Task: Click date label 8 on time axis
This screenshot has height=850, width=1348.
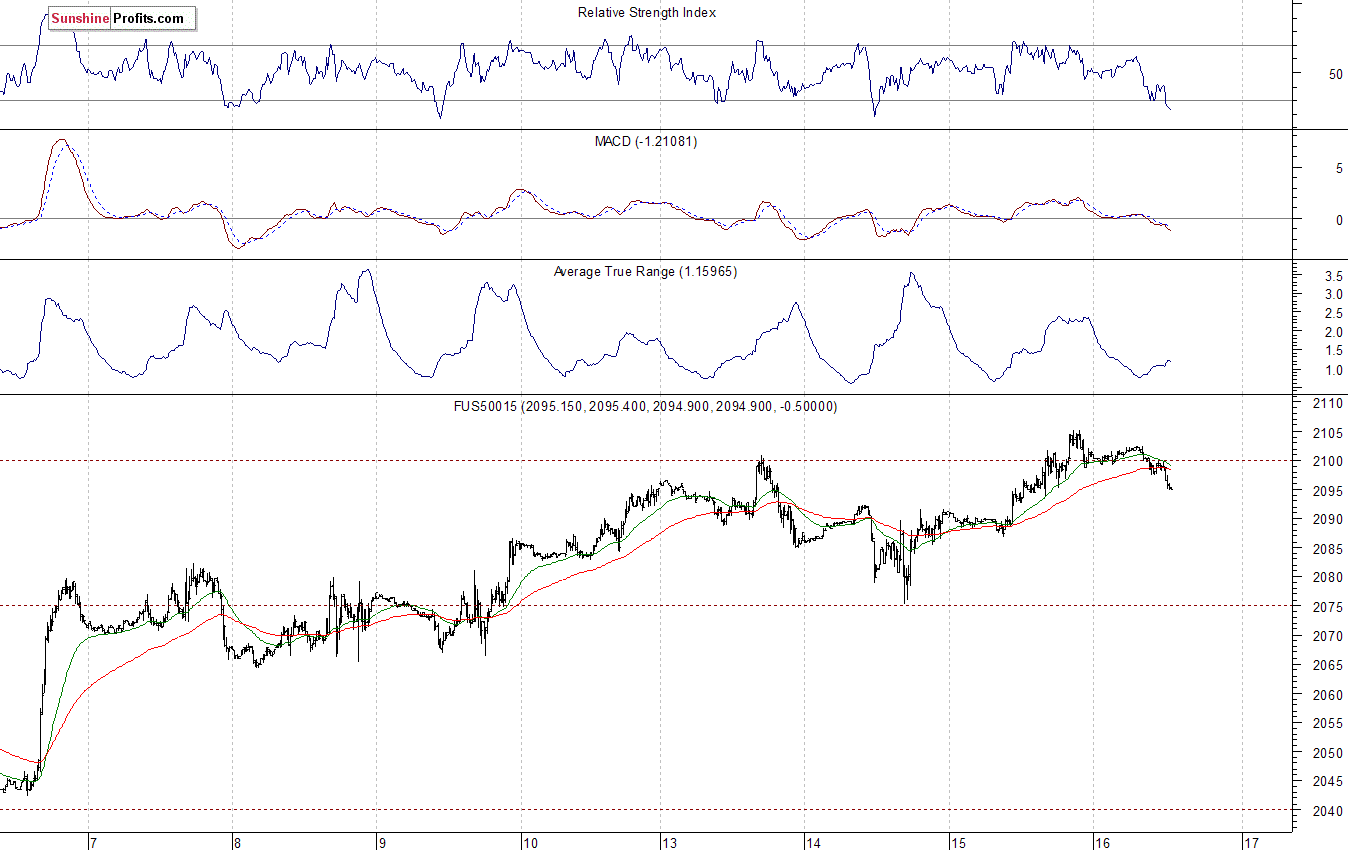Action: click(x=237, y=843)
